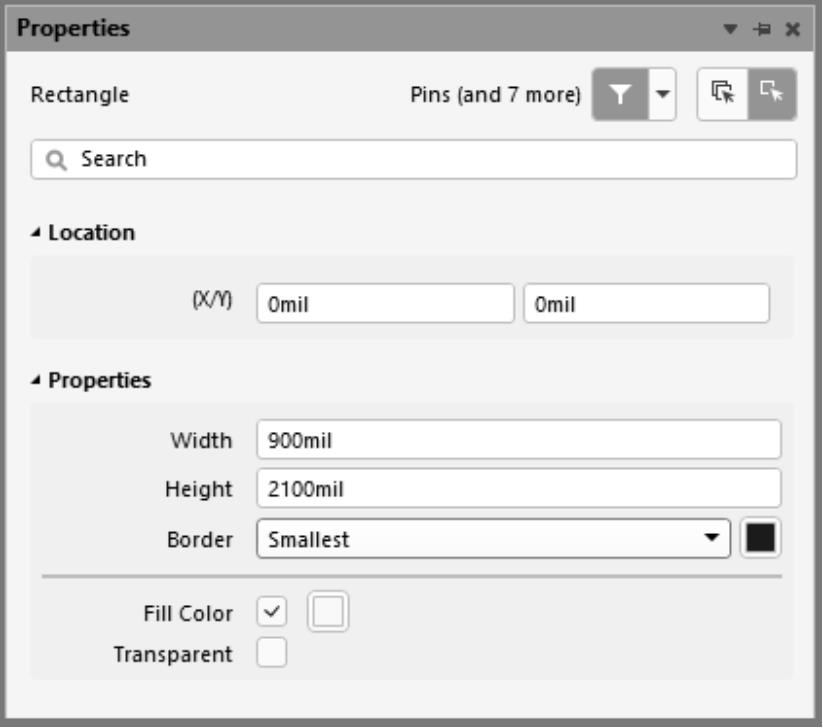Open the Border dropdown showing Smallest

tap(493, 539)
